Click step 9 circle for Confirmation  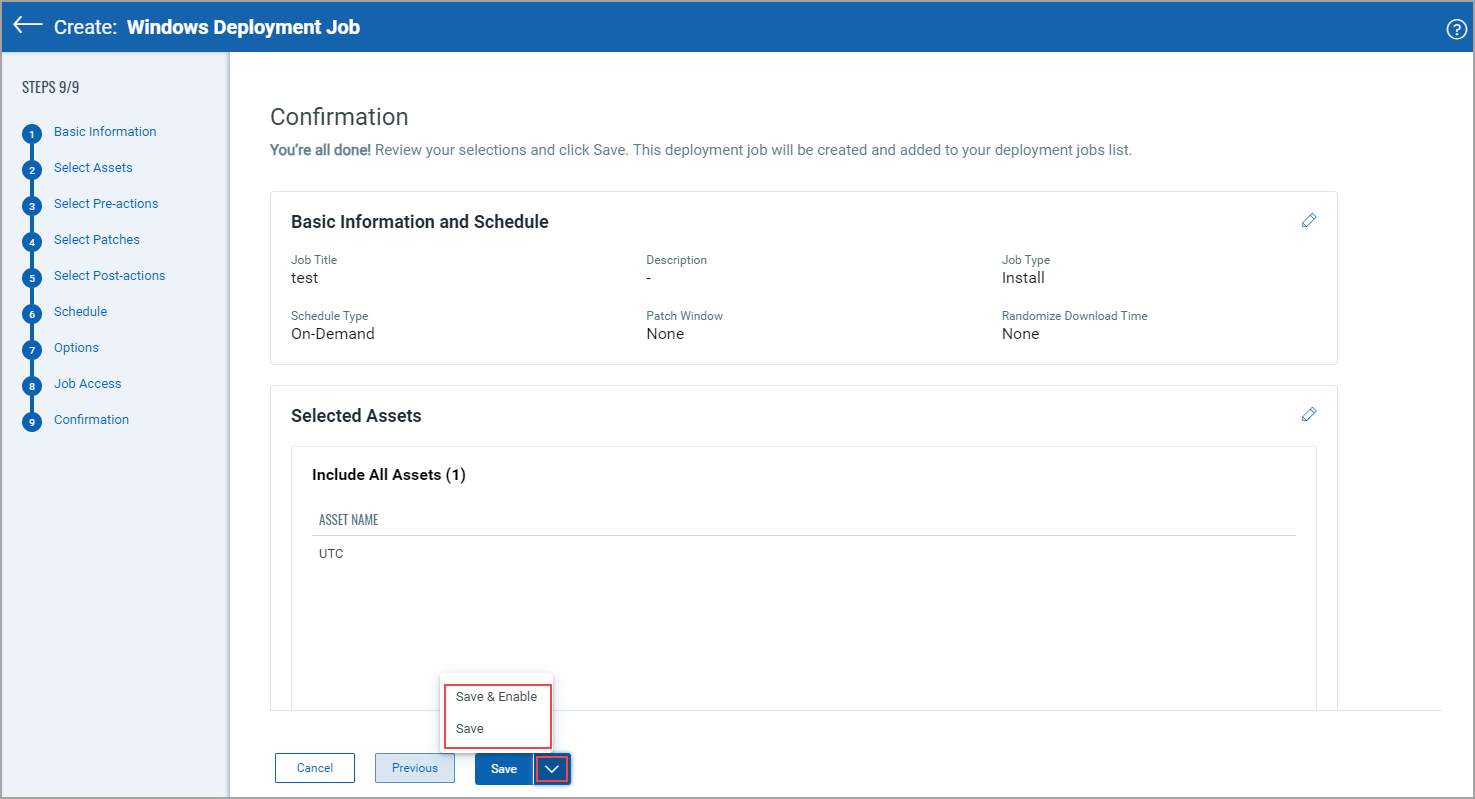click(x=32, y=422)
